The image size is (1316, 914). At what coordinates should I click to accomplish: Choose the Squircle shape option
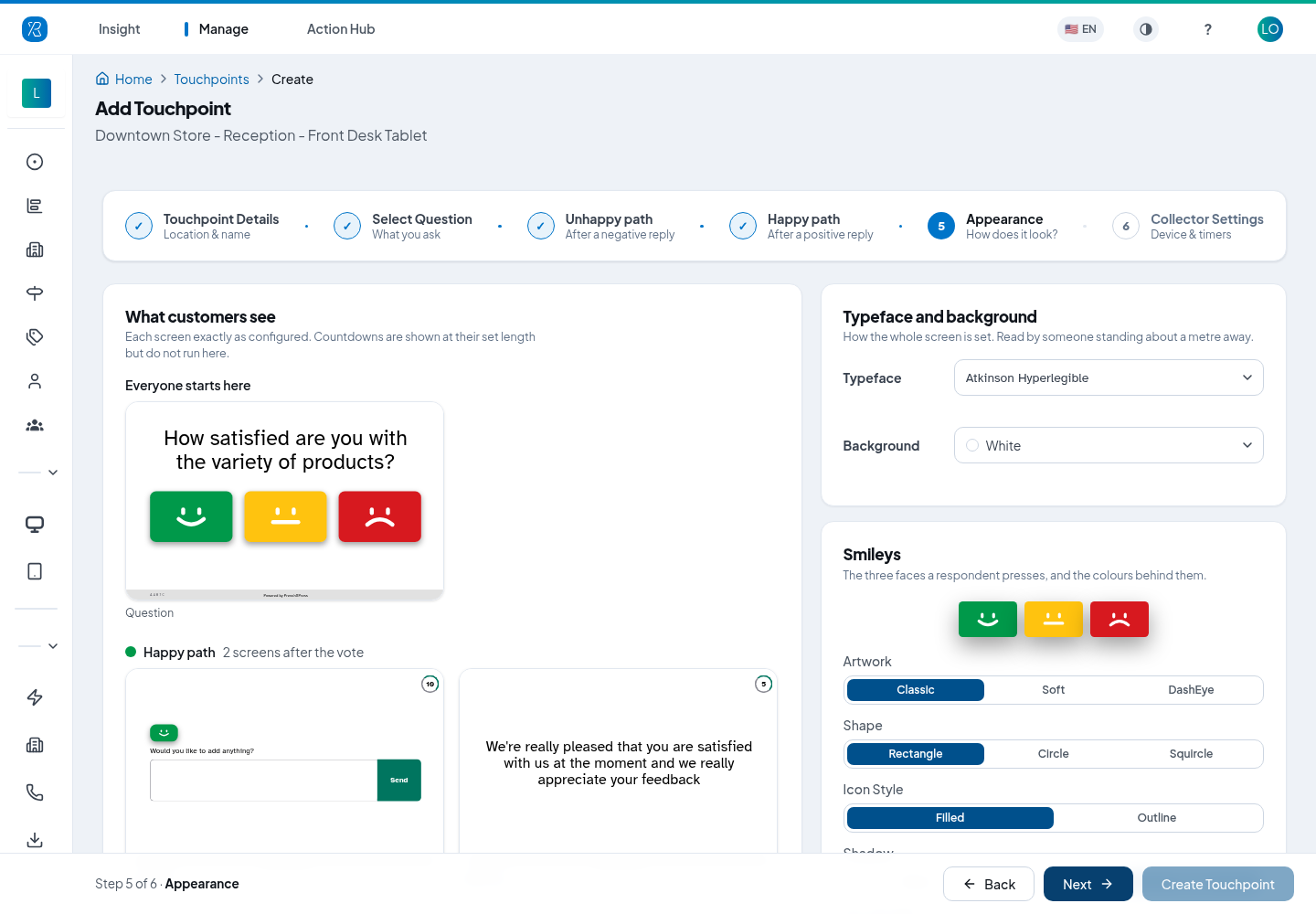coord(1191,754)
